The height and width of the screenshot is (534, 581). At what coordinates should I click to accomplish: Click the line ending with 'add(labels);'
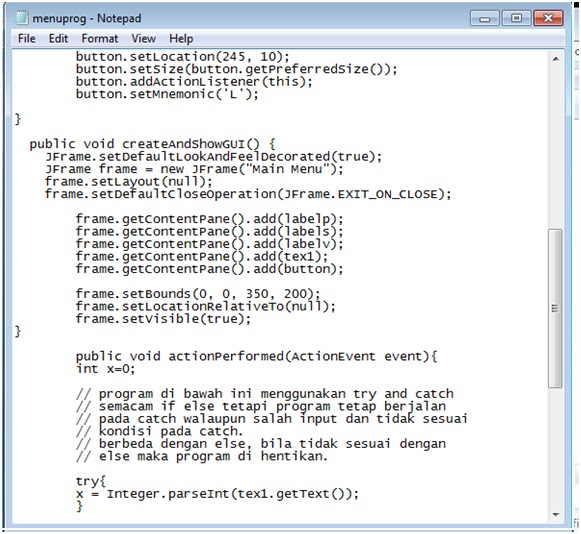tap(209, 232)
